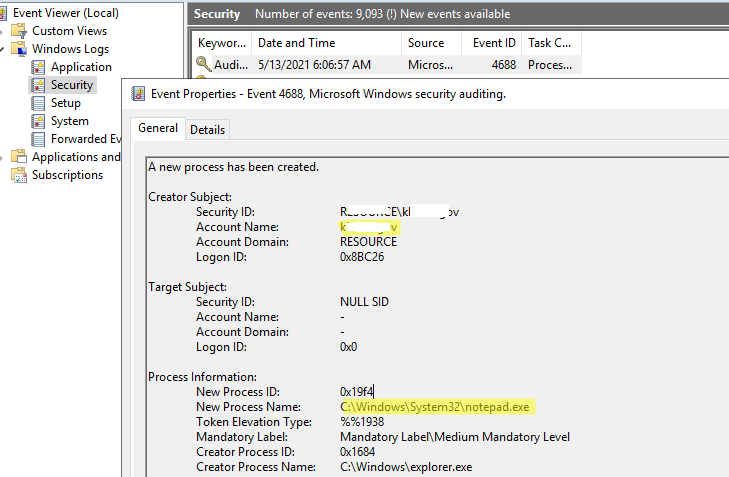The image size is (729, 477).
Task: Select Applications and Services Logs item
Action: click(76, 157)
